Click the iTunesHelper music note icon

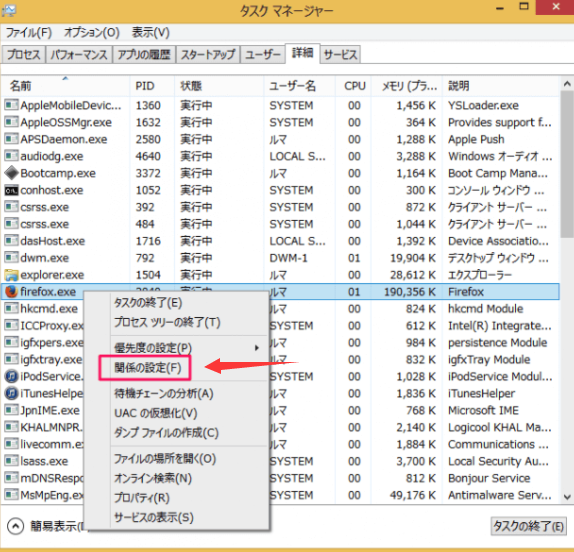pos(11,394)
